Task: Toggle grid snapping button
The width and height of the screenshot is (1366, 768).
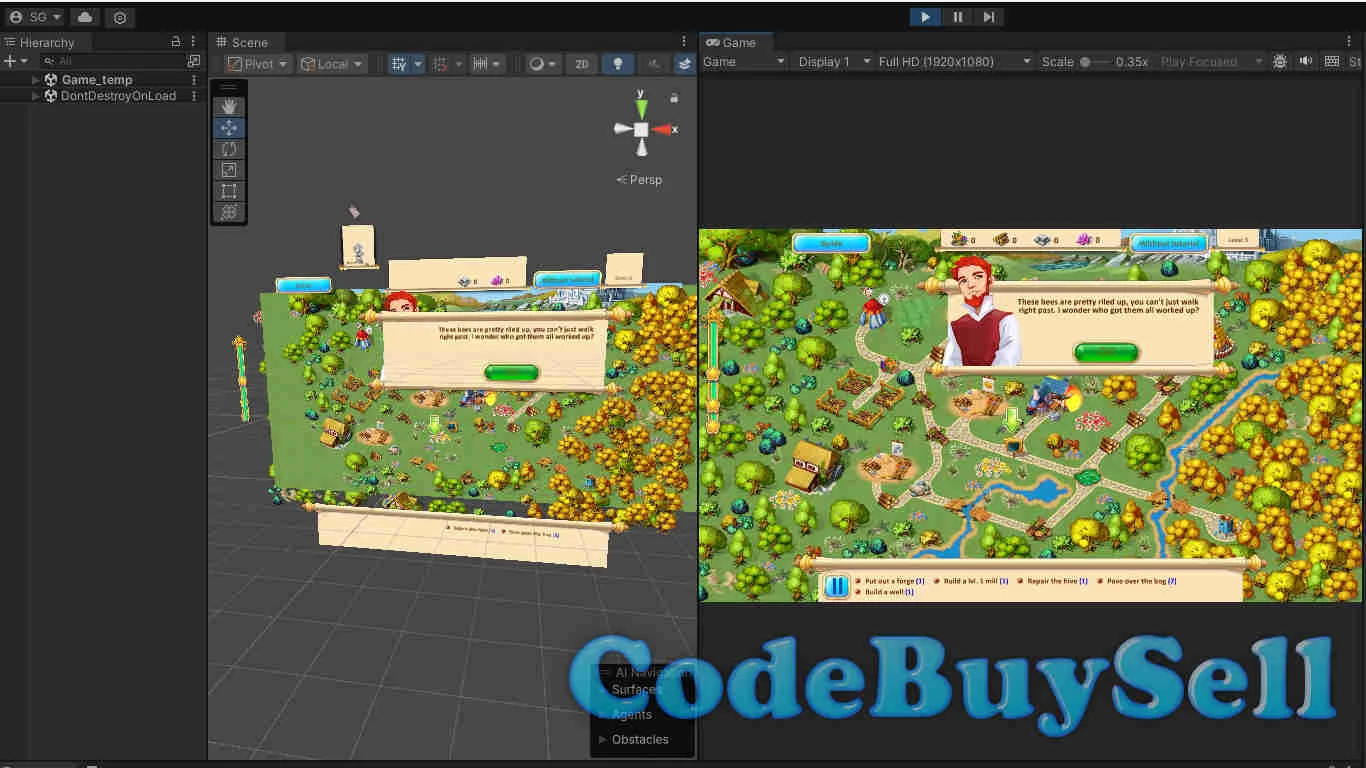Action: click(440, 63)
